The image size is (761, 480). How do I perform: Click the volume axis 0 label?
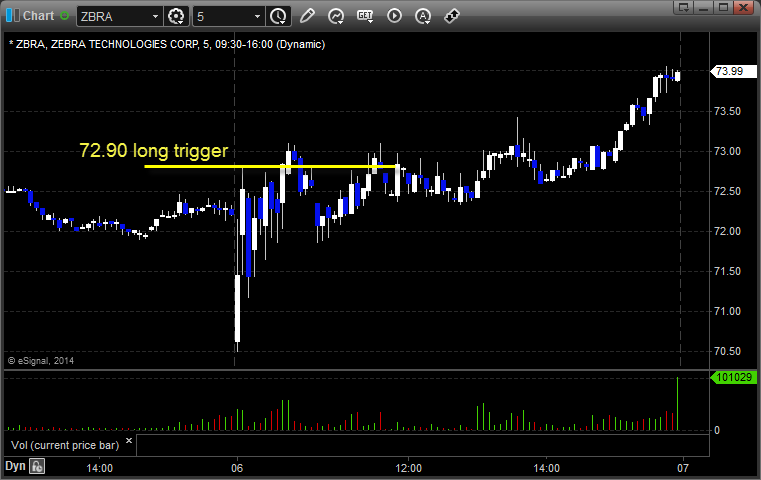click(717, 430)
